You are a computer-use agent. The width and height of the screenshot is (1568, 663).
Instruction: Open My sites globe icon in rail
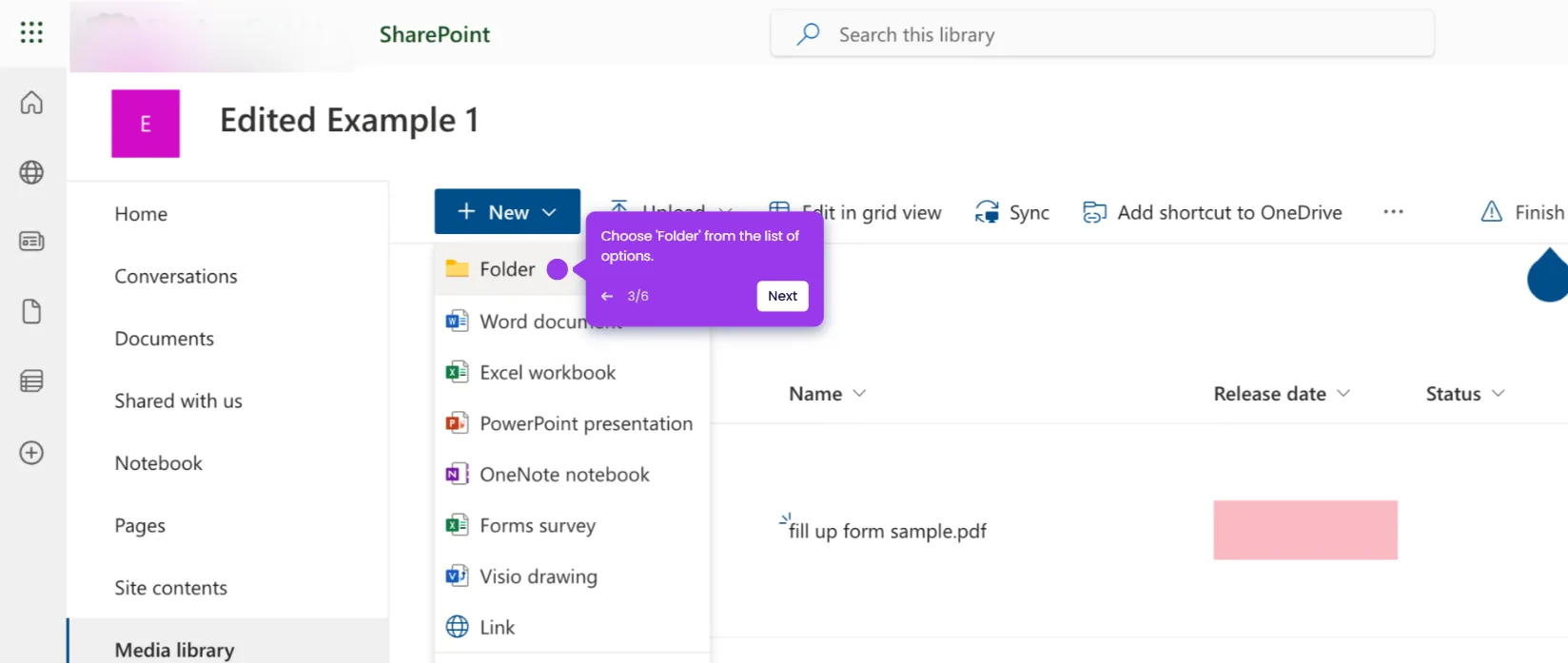[x=31, y=172]
